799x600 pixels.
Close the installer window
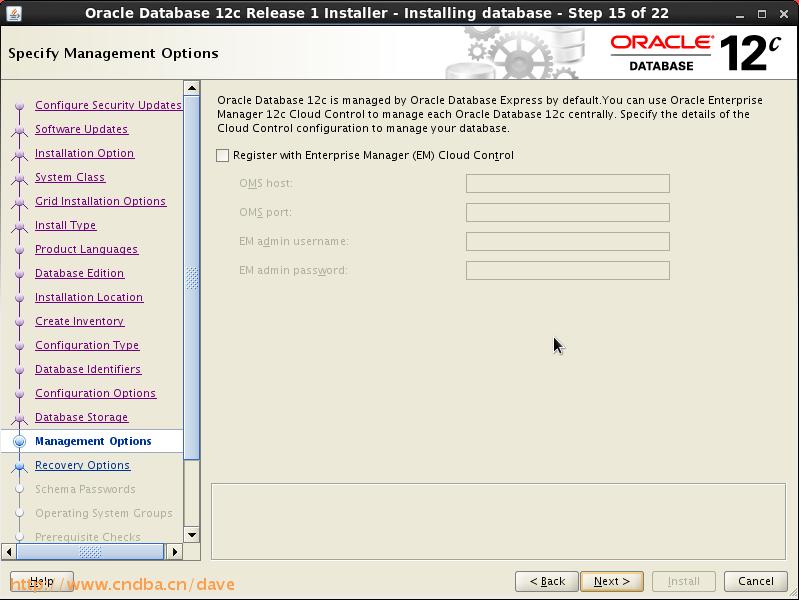pos(784,14)
